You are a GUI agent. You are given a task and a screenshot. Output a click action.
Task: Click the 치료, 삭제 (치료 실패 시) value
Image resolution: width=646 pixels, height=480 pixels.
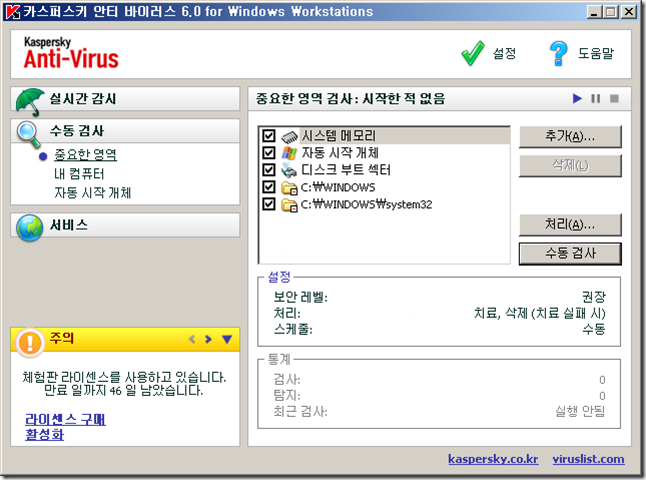pyautogui.click(x=540, y=313)
